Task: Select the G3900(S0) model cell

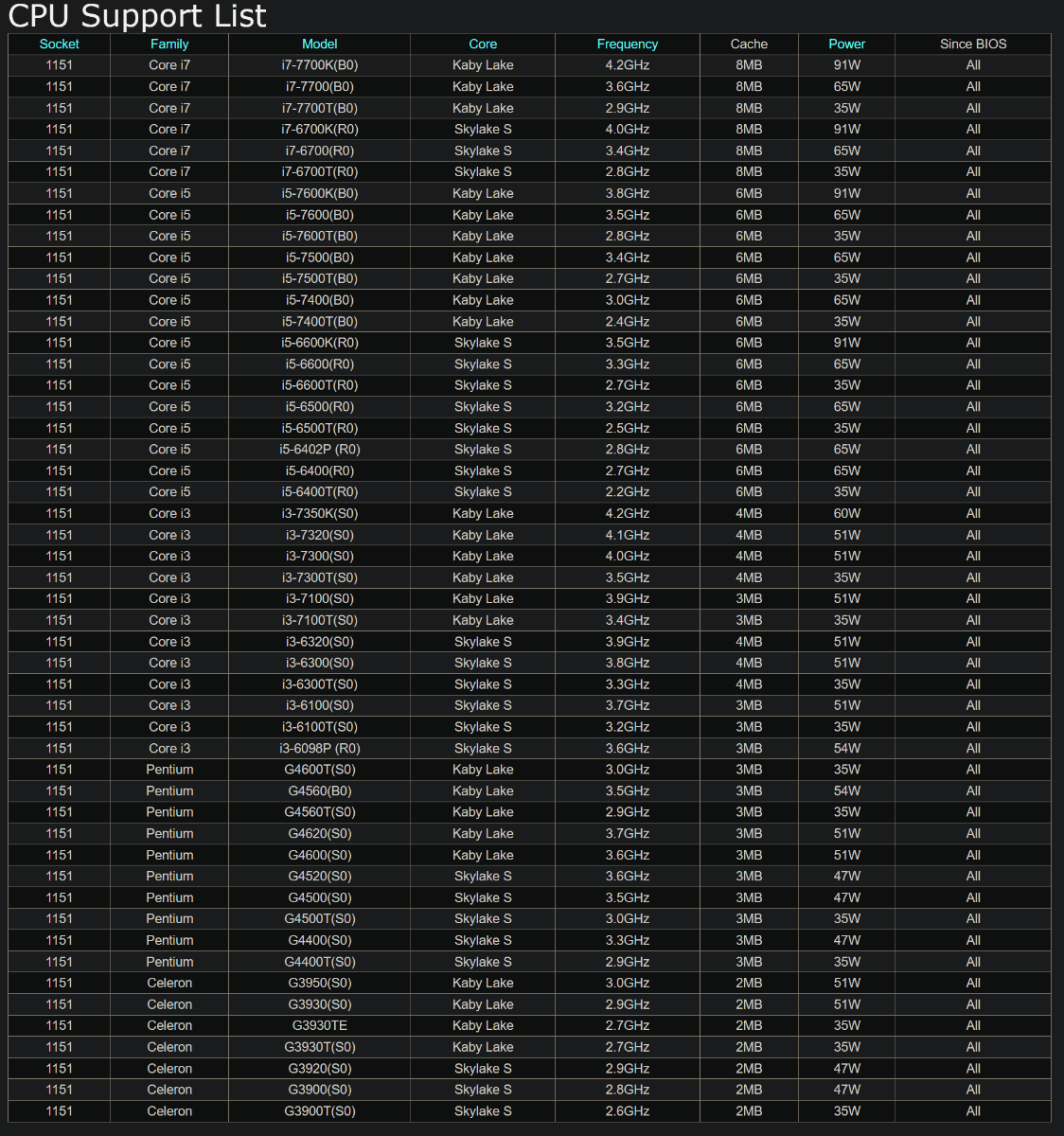Action: click(x=320, y=1090)
